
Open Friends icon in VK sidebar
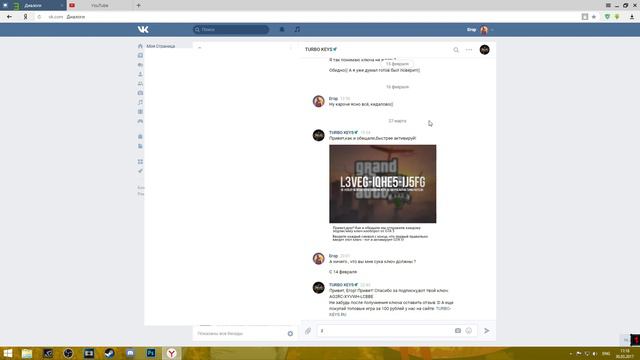coord(140,74)
